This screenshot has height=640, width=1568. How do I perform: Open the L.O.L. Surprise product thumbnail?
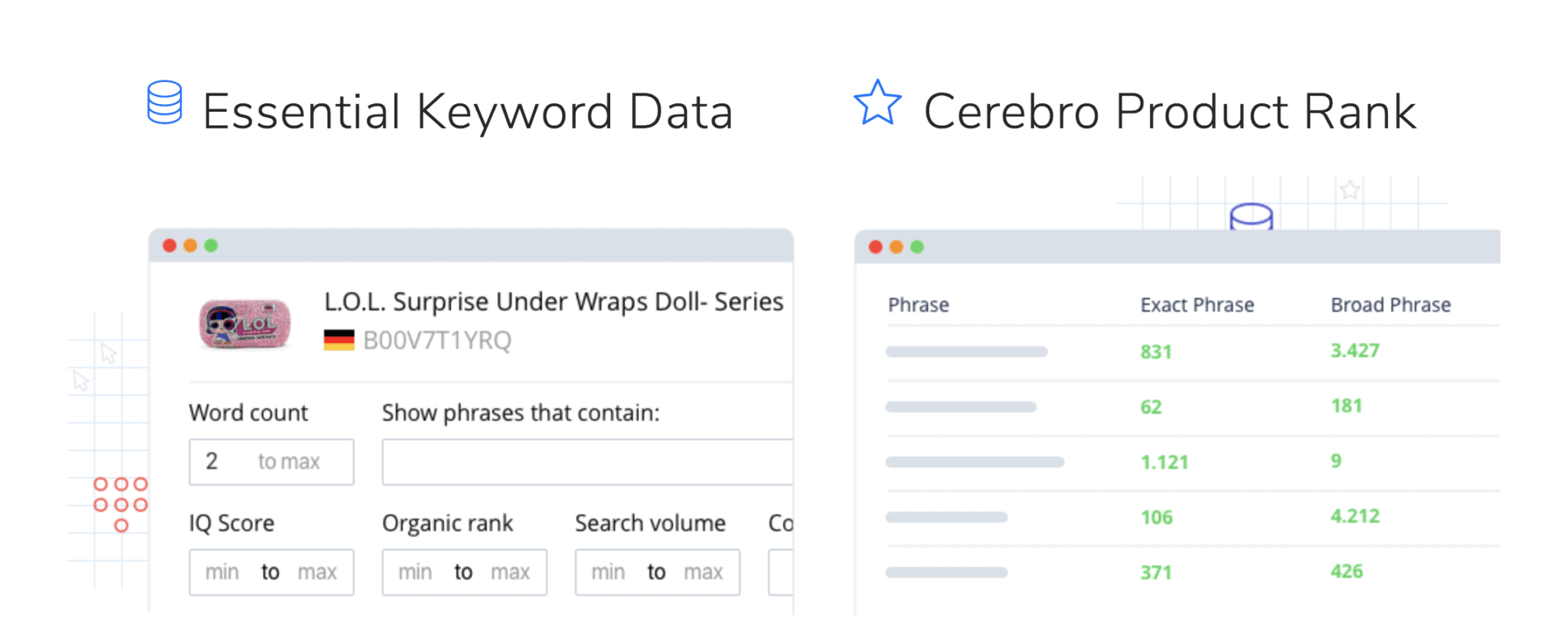tap(245, 324)
